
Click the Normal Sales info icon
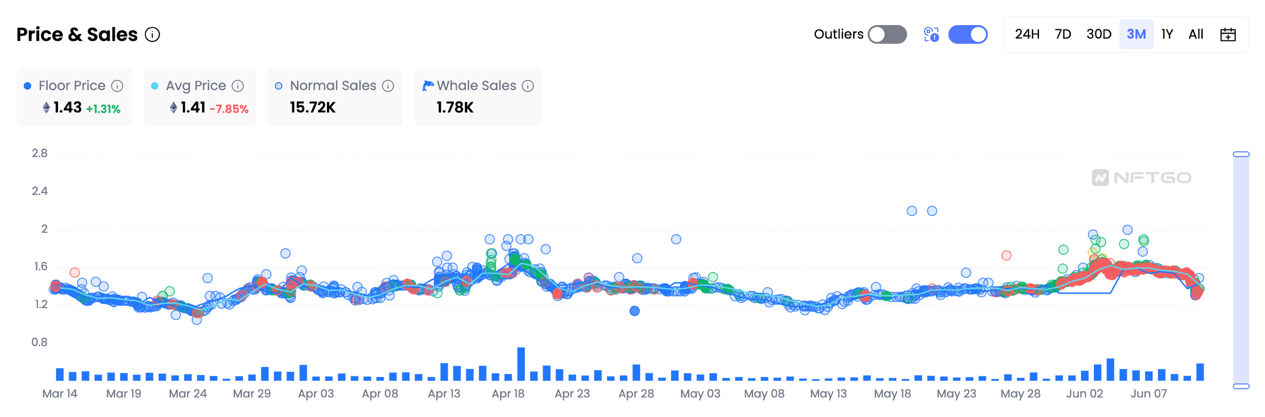[388, 86]
